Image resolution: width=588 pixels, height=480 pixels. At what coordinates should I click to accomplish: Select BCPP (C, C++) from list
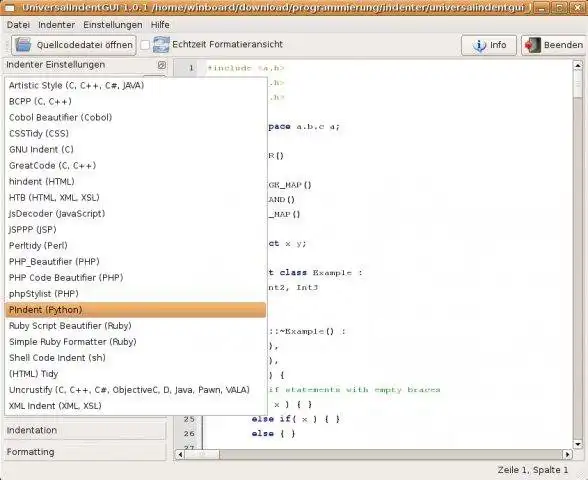136,102
